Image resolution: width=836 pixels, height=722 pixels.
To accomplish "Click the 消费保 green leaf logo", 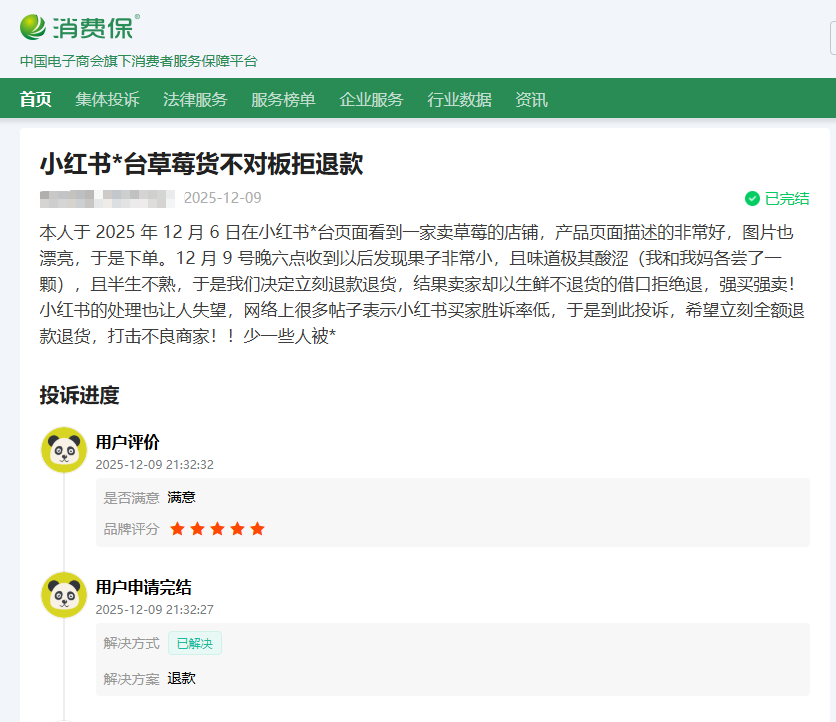I will click(x=34, y=25).
